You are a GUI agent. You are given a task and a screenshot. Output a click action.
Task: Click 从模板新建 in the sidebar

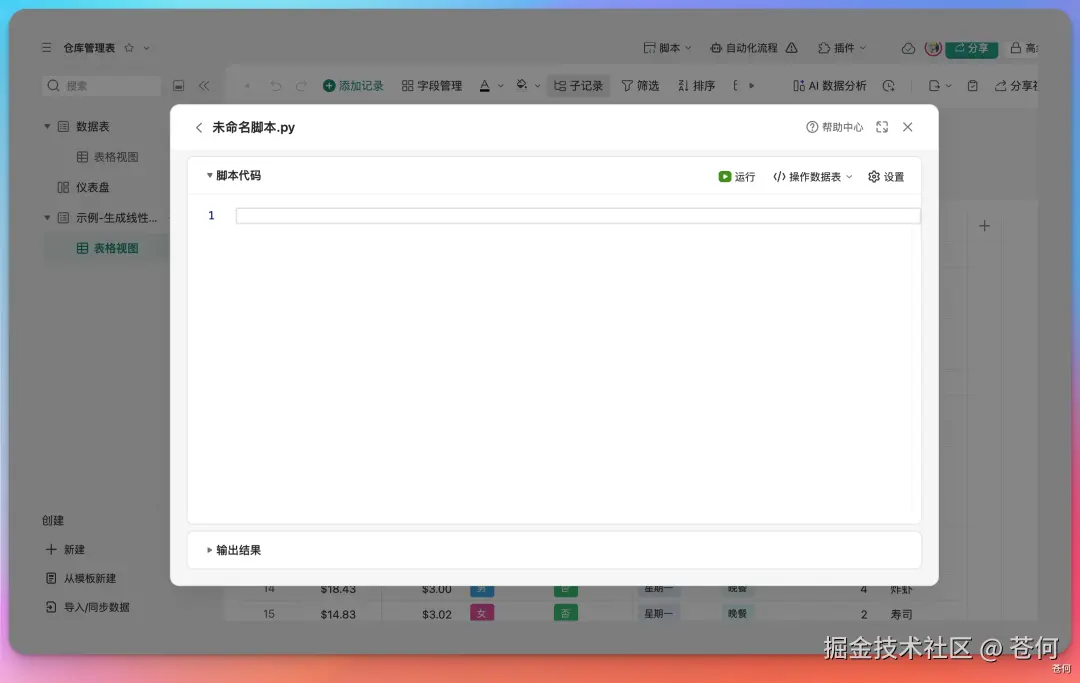pos(81,578)
